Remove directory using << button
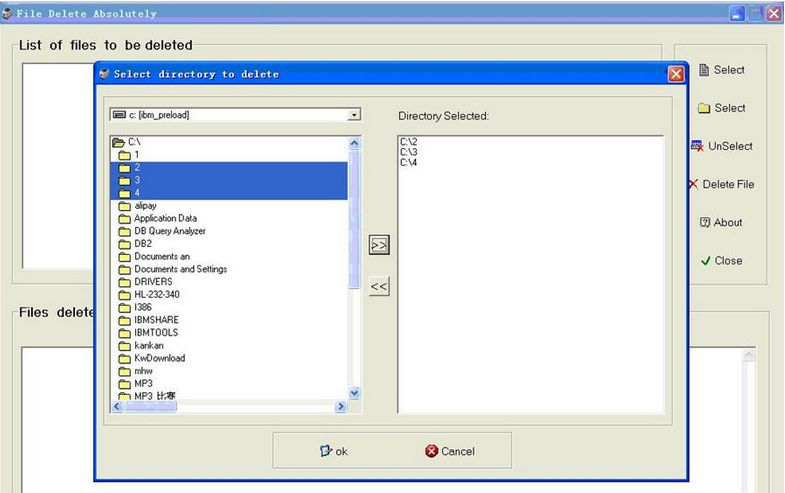The height and width of the screenshot is (493, 785). click(x=379, y=287)
